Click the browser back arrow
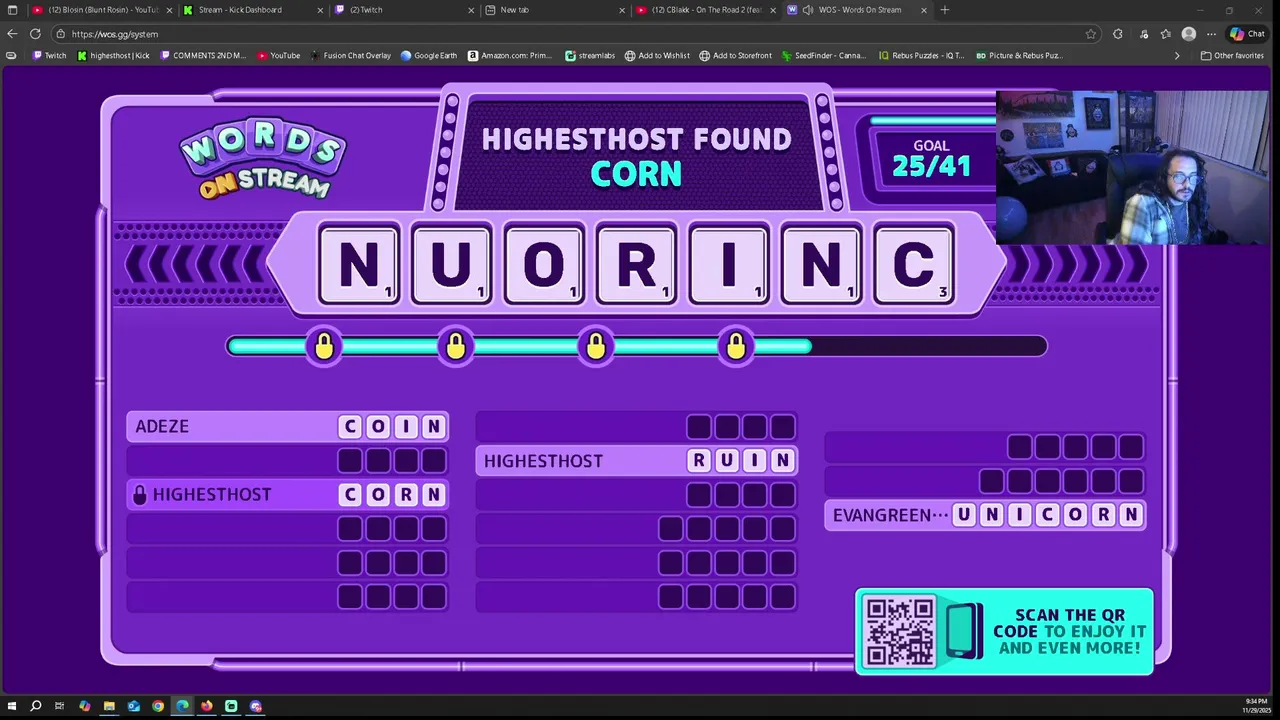Viewport: 1280px width, 720px height. click(12, 34)
